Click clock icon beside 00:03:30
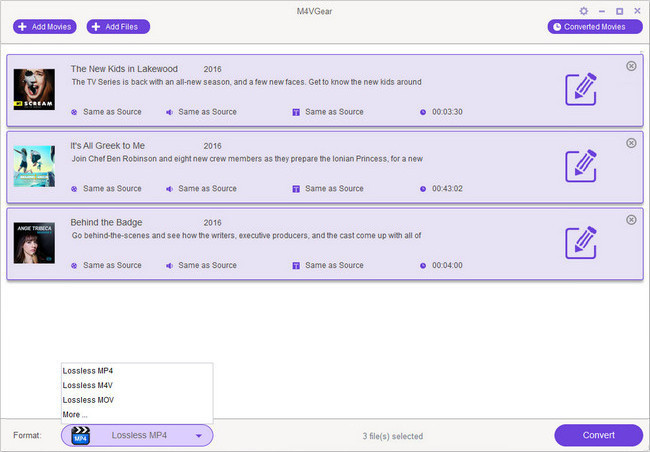Image resolution: width=650 pixels, height=452 pixels. (x=423, y=112)
